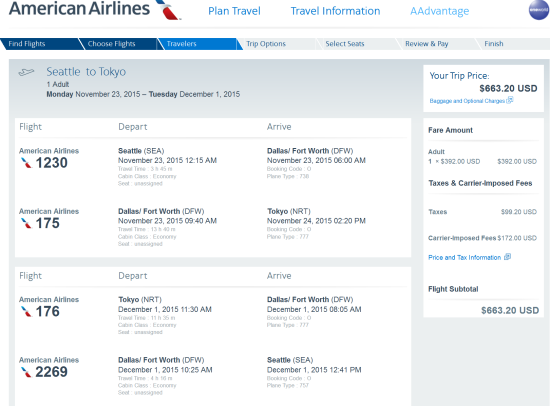The height and width of the screenshot is (406, 550).
Task: Open the Travel Information menu
Action: (335, 11)
